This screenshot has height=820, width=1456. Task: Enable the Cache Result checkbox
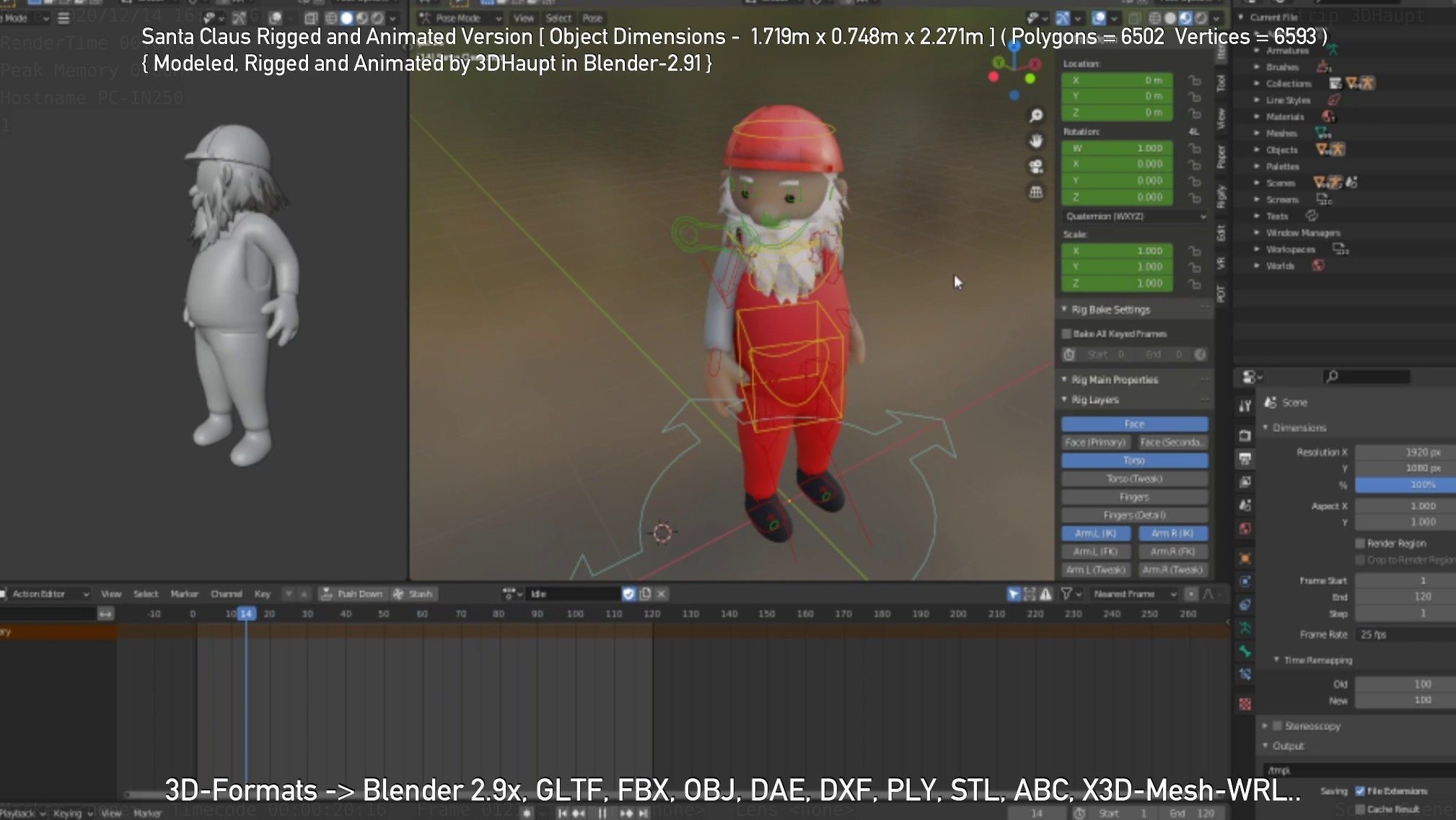coord(1360,808)
